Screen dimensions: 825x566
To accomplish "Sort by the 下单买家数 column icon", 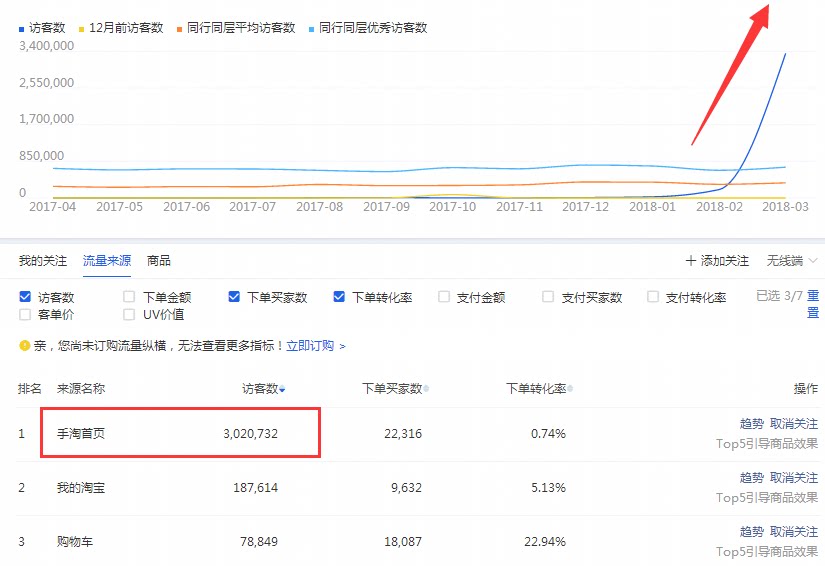I will [426, 389].
